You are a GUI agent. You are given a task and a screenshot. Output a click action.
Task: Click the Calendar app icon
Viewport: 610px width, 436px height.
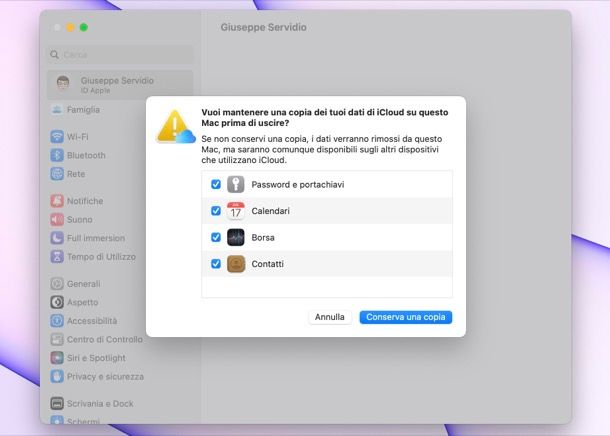pos(236,211)
